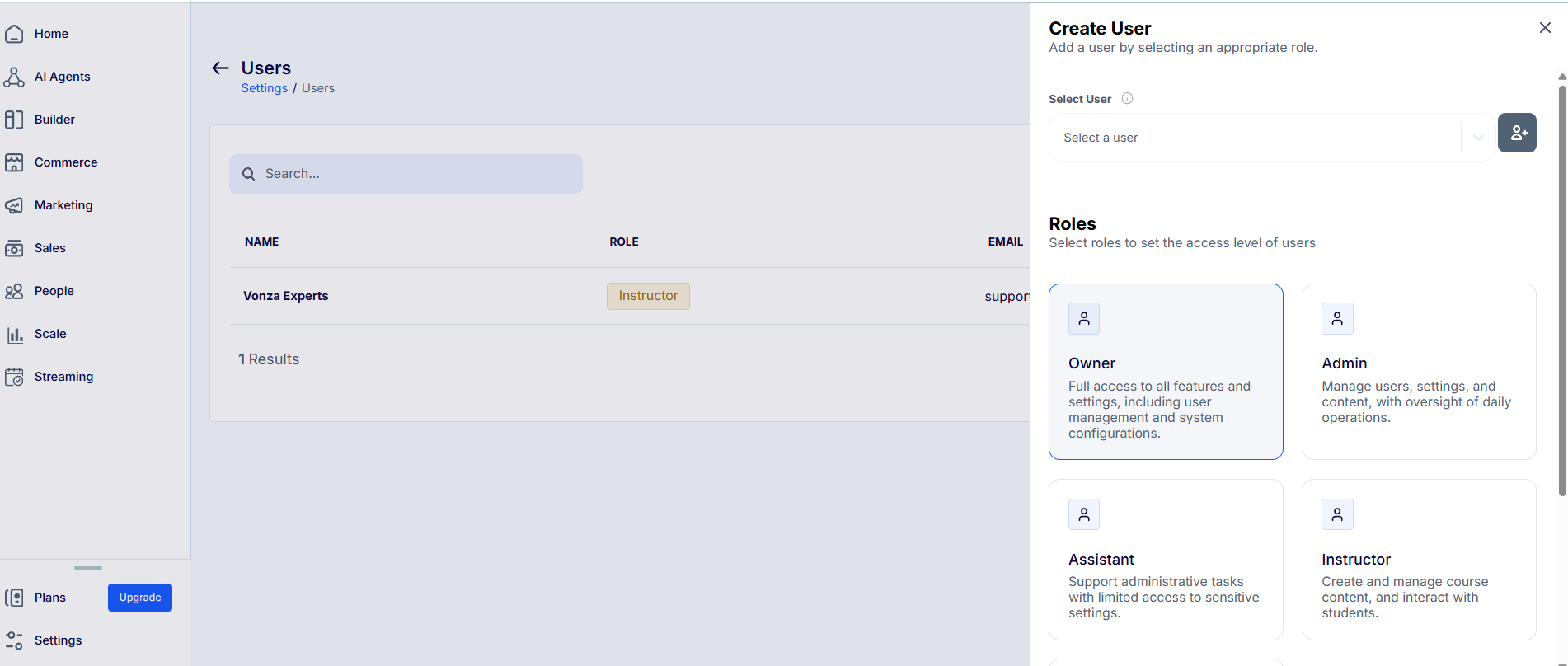Close the Create User panel
Image resolution: width=1568 pixels, height=666 pixels.
point(1545,28)
